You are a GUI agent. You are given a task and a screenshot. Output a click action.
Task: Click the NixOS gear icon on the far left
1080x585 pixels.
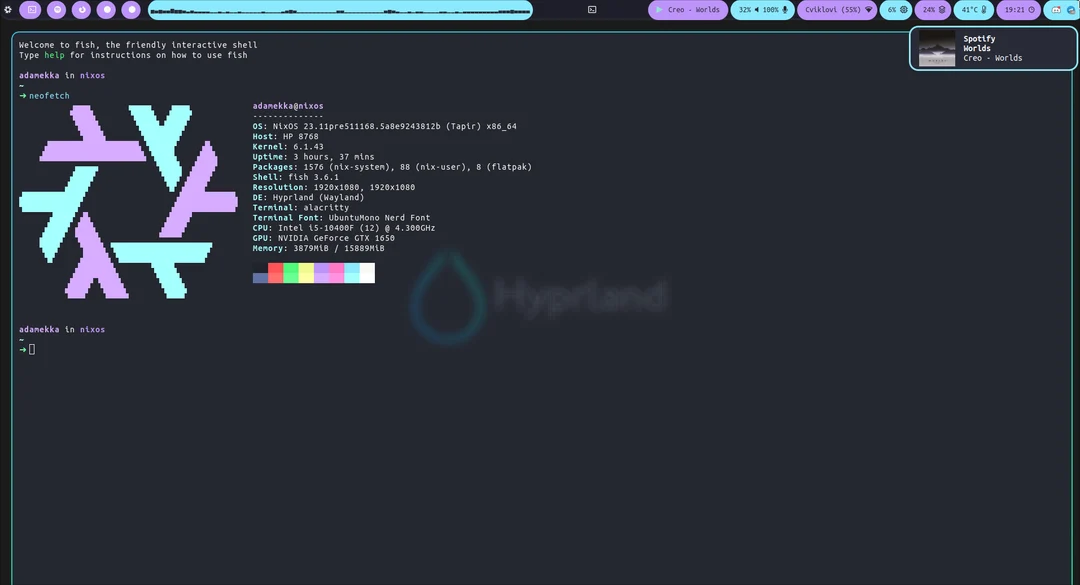[x=8, y=9]
